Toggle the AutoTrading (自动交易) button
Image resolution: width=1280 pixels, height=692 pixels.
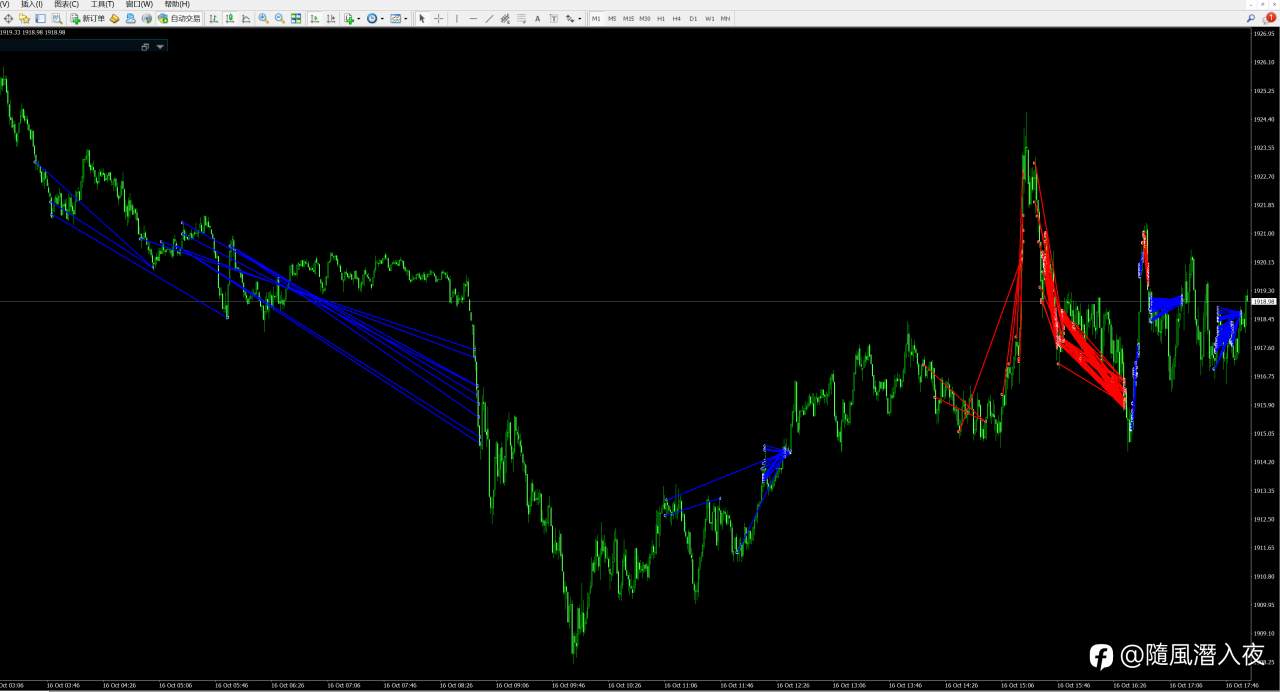coord(179,18)
